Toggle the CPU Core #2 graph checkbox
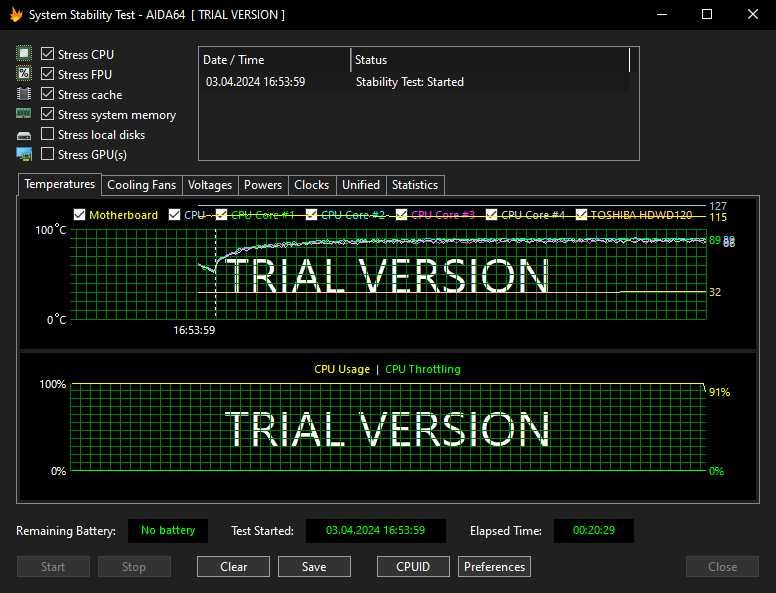The image size is (776, 593). pyautogui.click(x=311, y=214)
